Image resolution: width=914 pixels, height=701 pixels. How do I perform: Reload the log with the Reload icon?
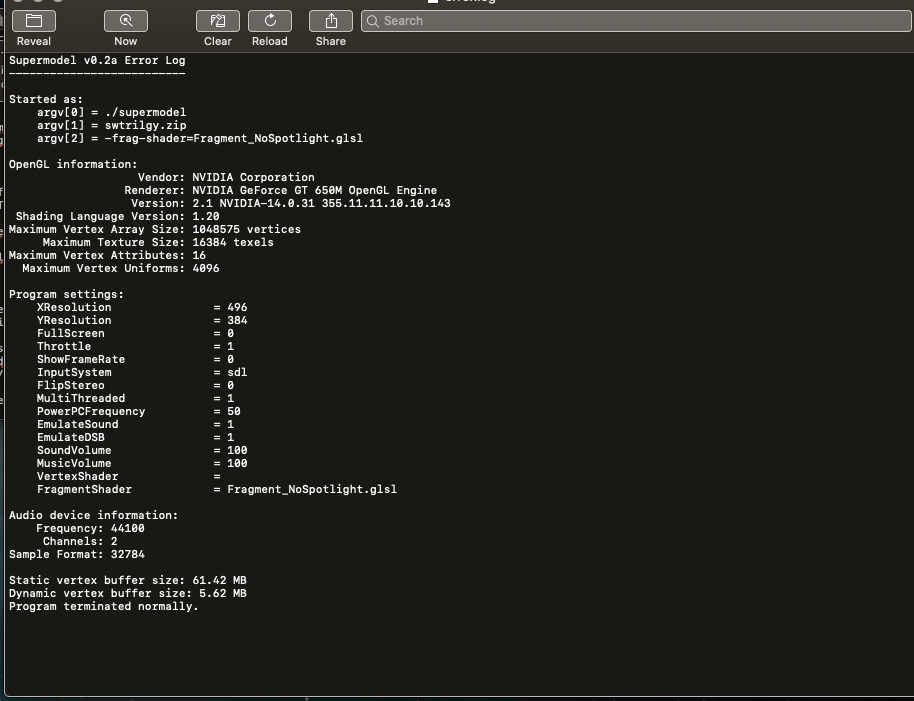(270, 21)
